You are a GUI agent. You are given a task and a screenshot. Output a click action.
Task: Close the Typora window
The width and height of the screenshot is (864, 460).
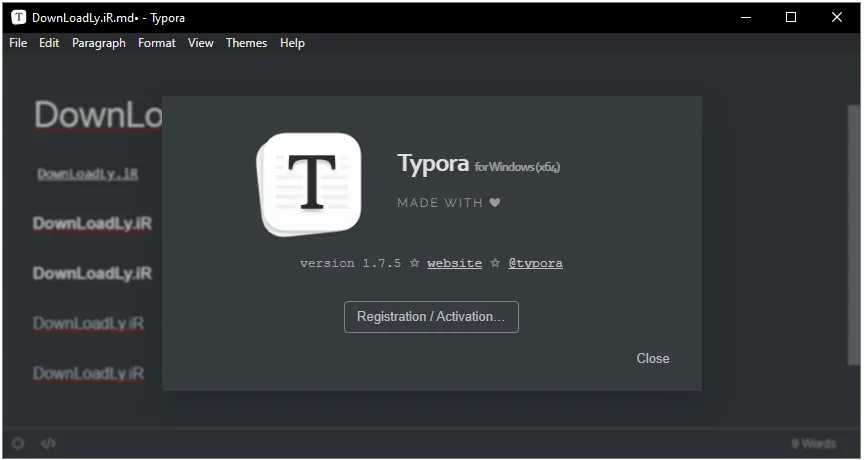tap(836, 17)
